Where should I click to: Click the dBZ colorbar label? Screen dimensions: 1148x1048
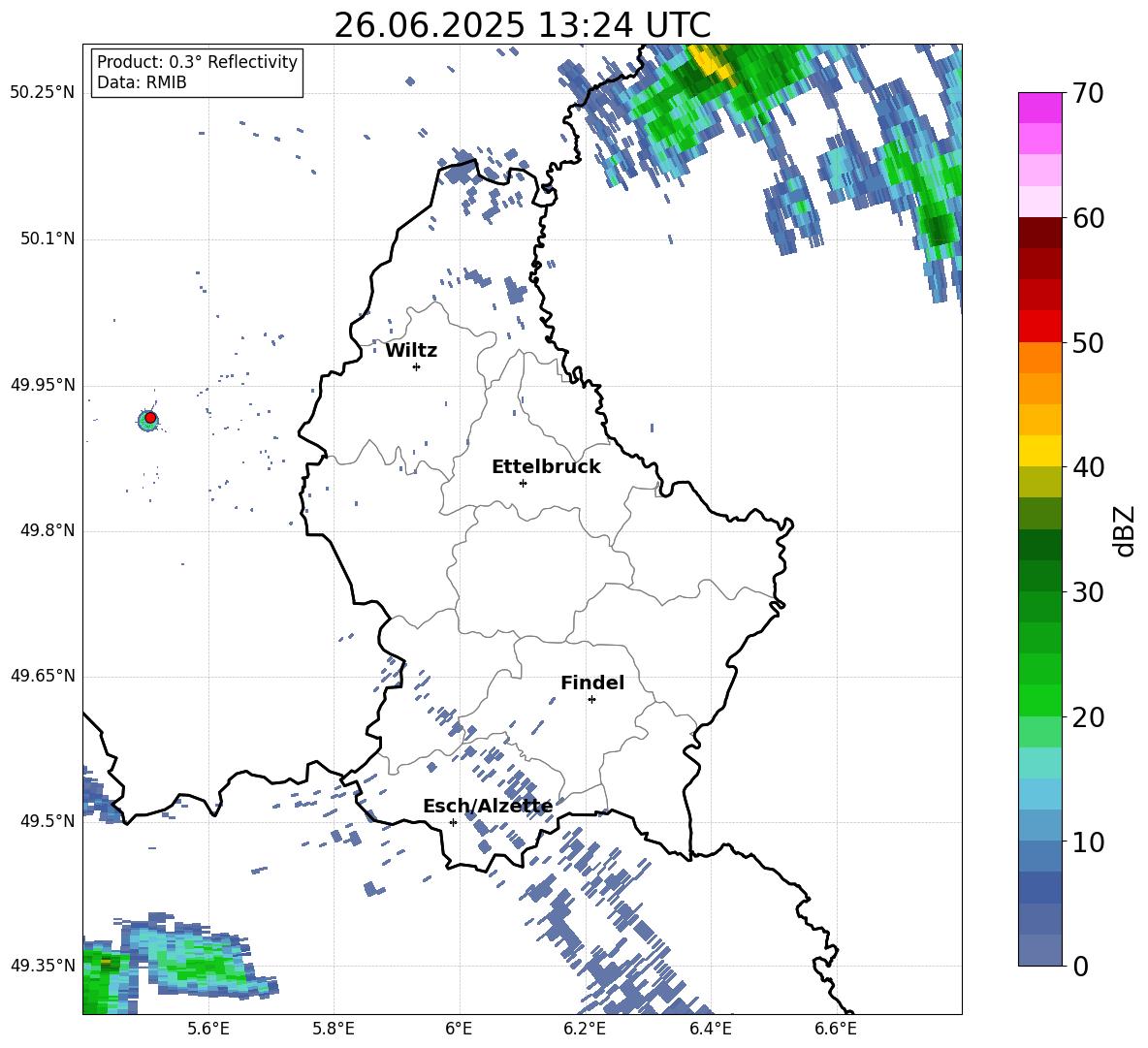[x=1123, y=530]
